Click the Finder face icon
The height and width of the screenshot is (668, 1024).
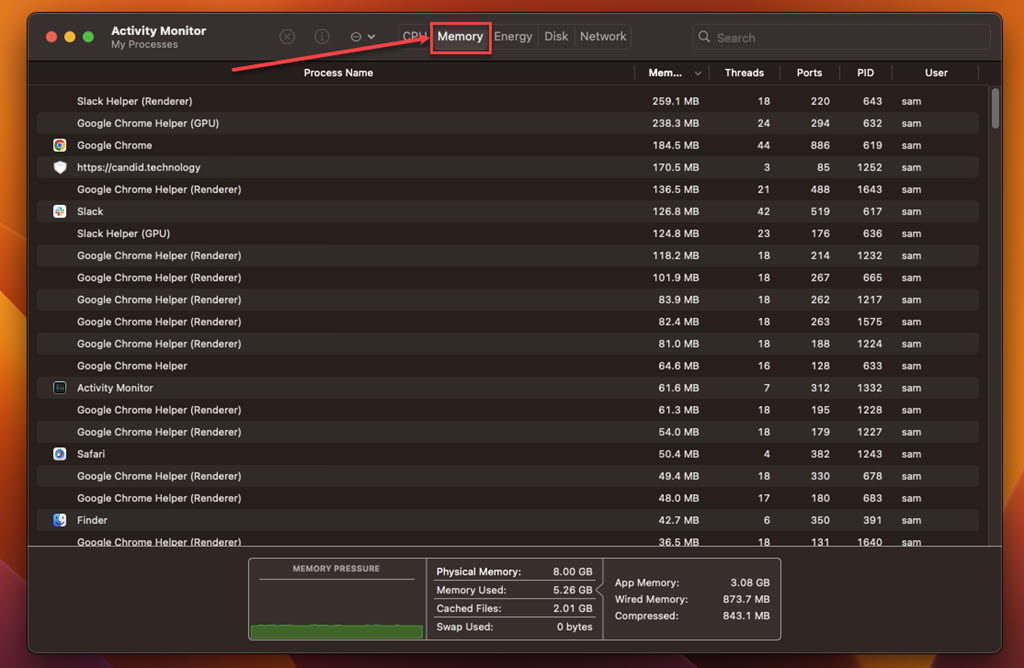pos(59,520)
